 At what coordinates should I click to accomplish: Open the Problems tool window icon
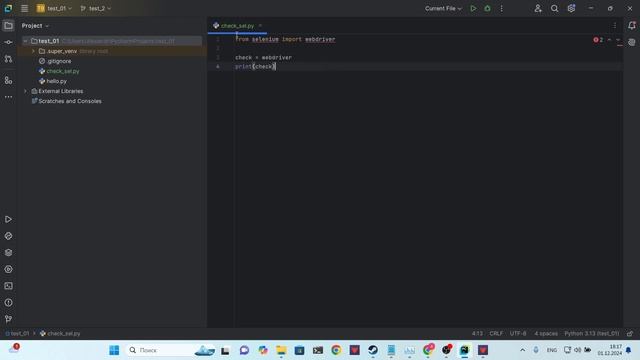point(8,302)
